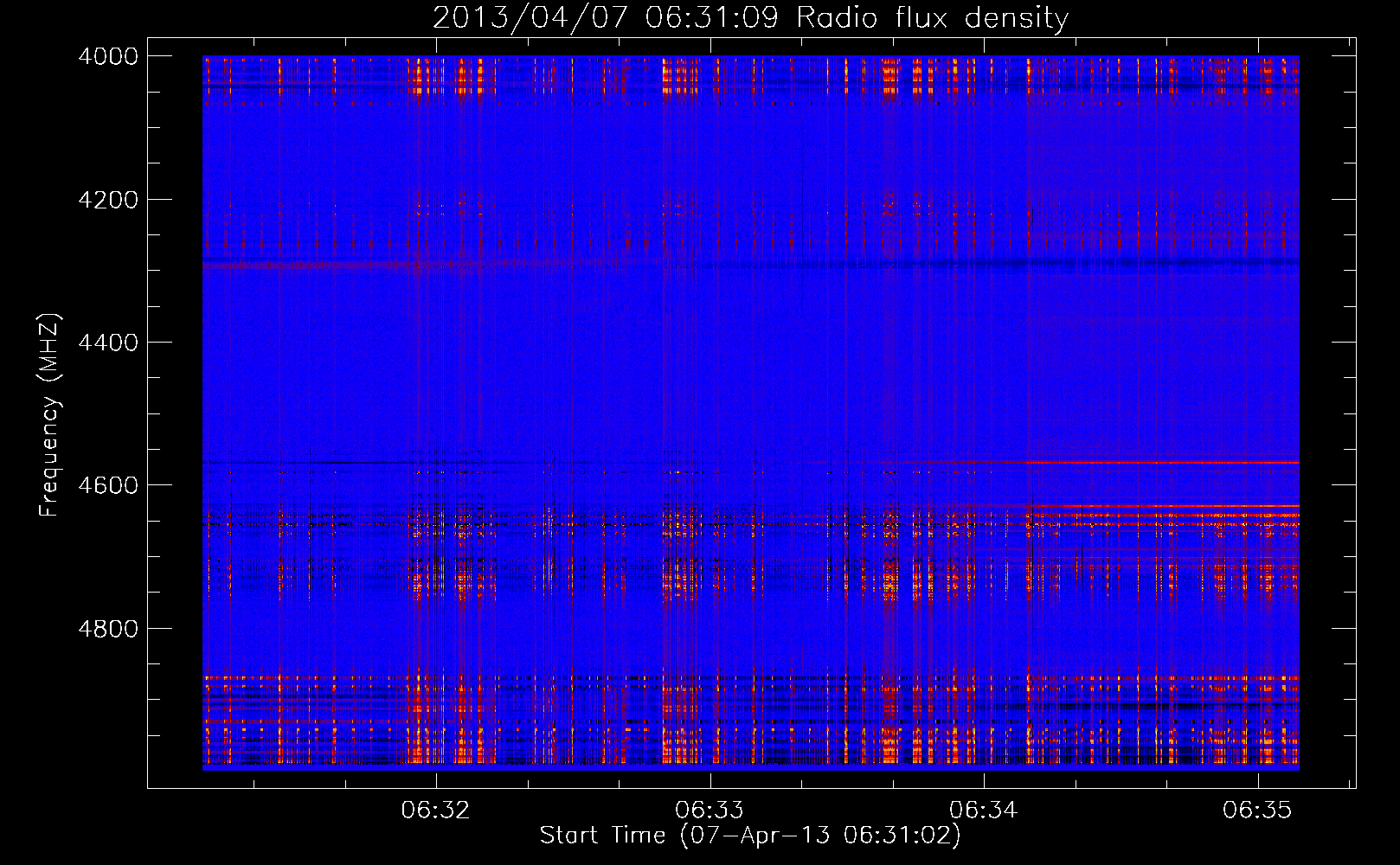The width and height of the screenshot is (1400, 865).
Task: Click the '4800' frequency axis label
Action: click(x=108, y=629)
